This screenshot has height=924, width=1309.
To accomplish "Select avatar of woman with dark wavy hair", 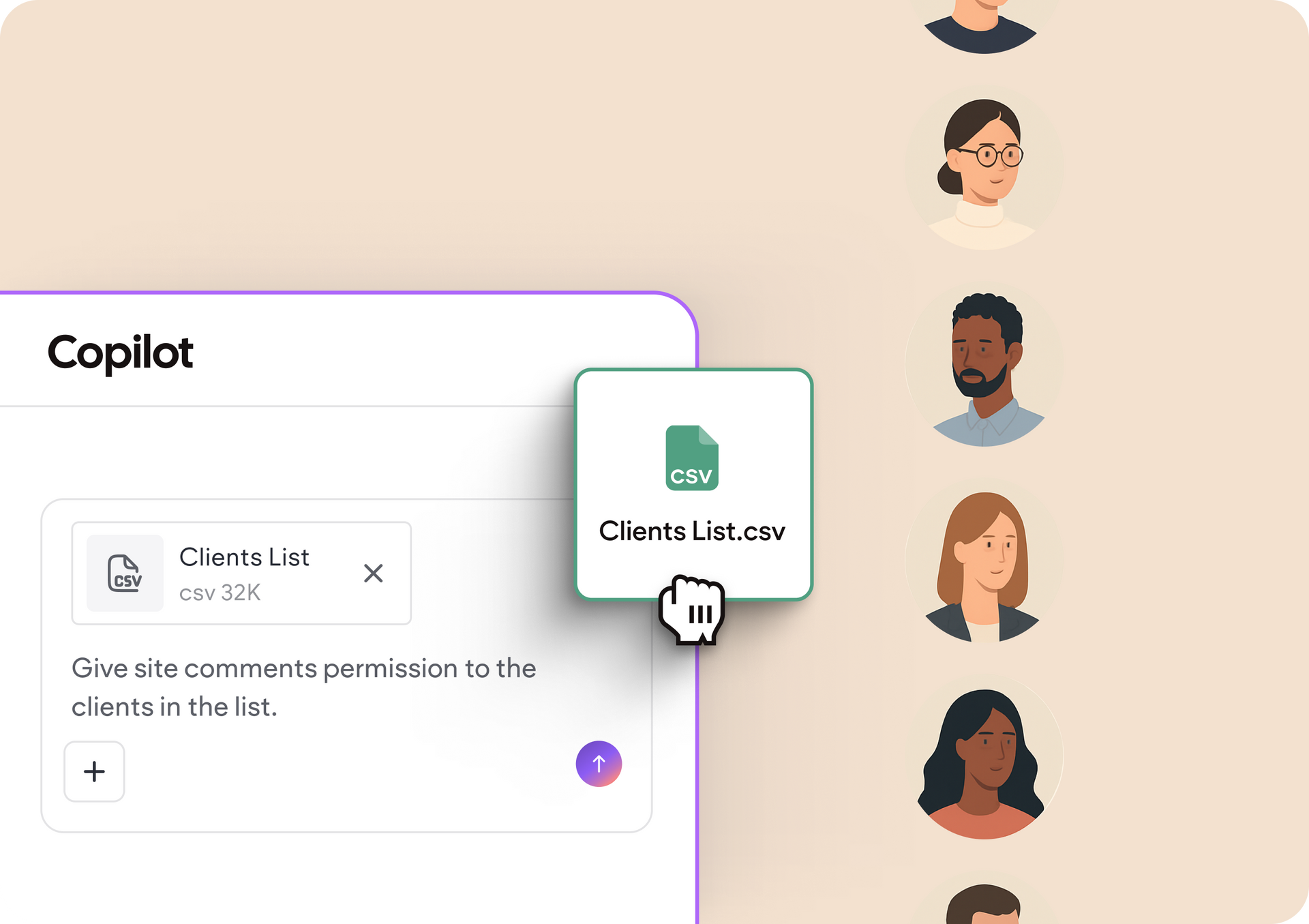I will coord(983,760).
